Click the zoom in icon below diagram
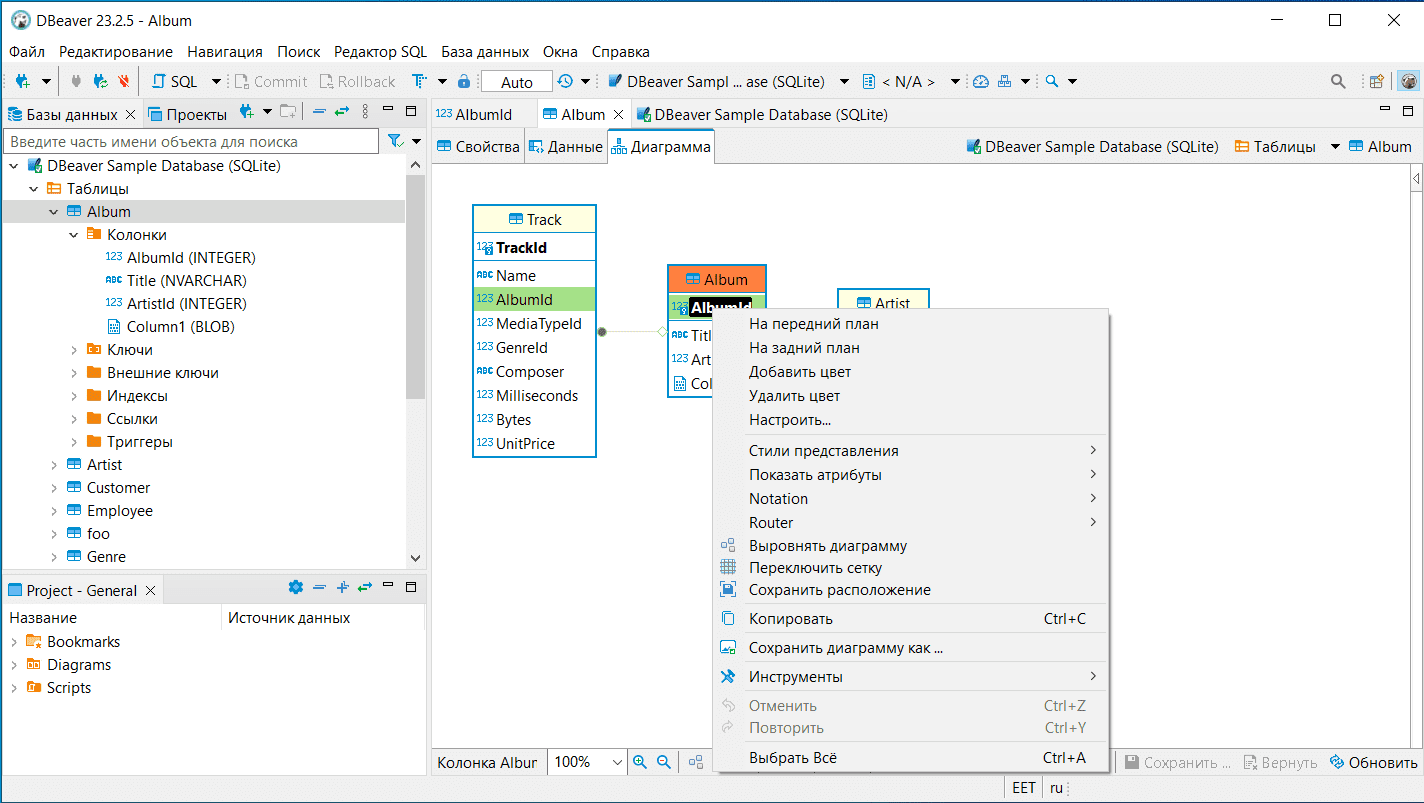 (640, 762)
